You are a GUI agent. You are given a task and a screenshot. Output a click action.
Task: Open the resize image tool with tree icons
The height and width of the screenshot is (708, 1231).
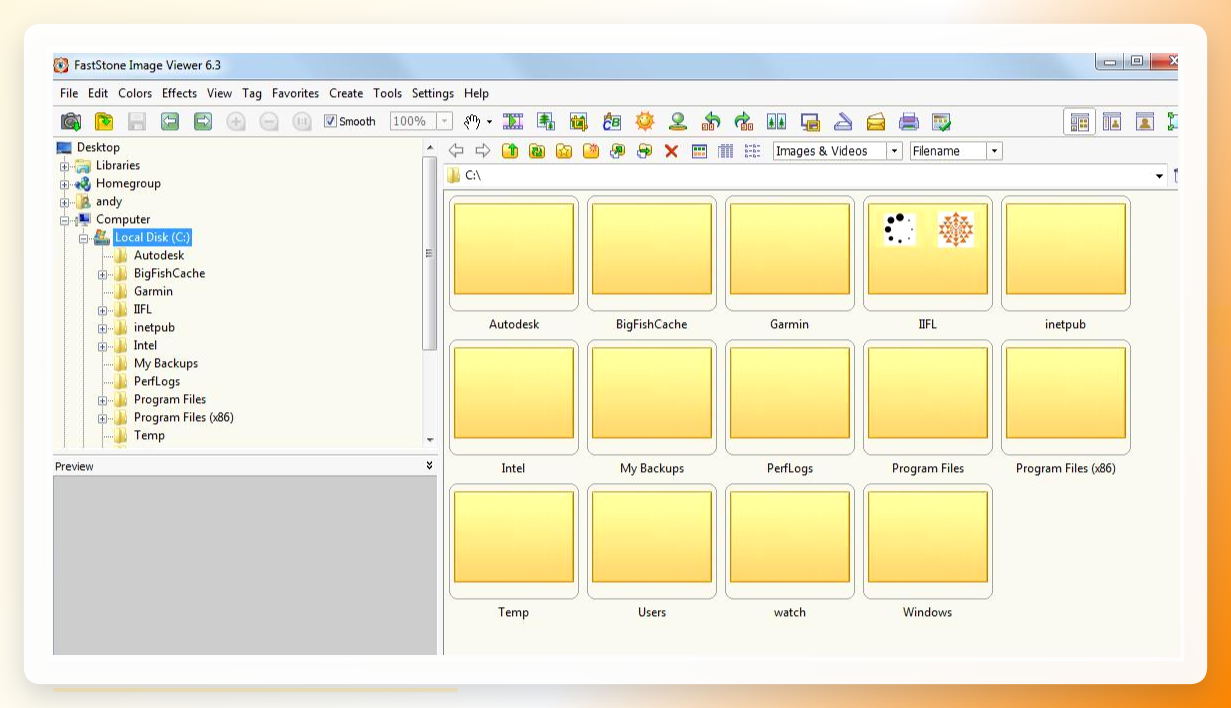coord(546,122)
